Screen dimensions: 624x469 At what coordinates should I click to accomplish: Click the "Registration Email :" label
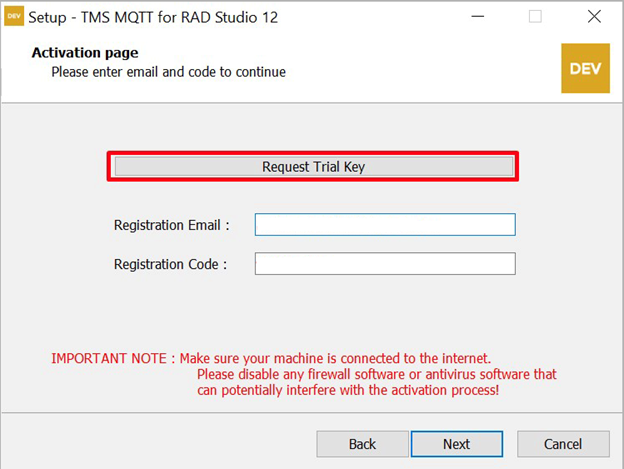[x=172, y=225]
